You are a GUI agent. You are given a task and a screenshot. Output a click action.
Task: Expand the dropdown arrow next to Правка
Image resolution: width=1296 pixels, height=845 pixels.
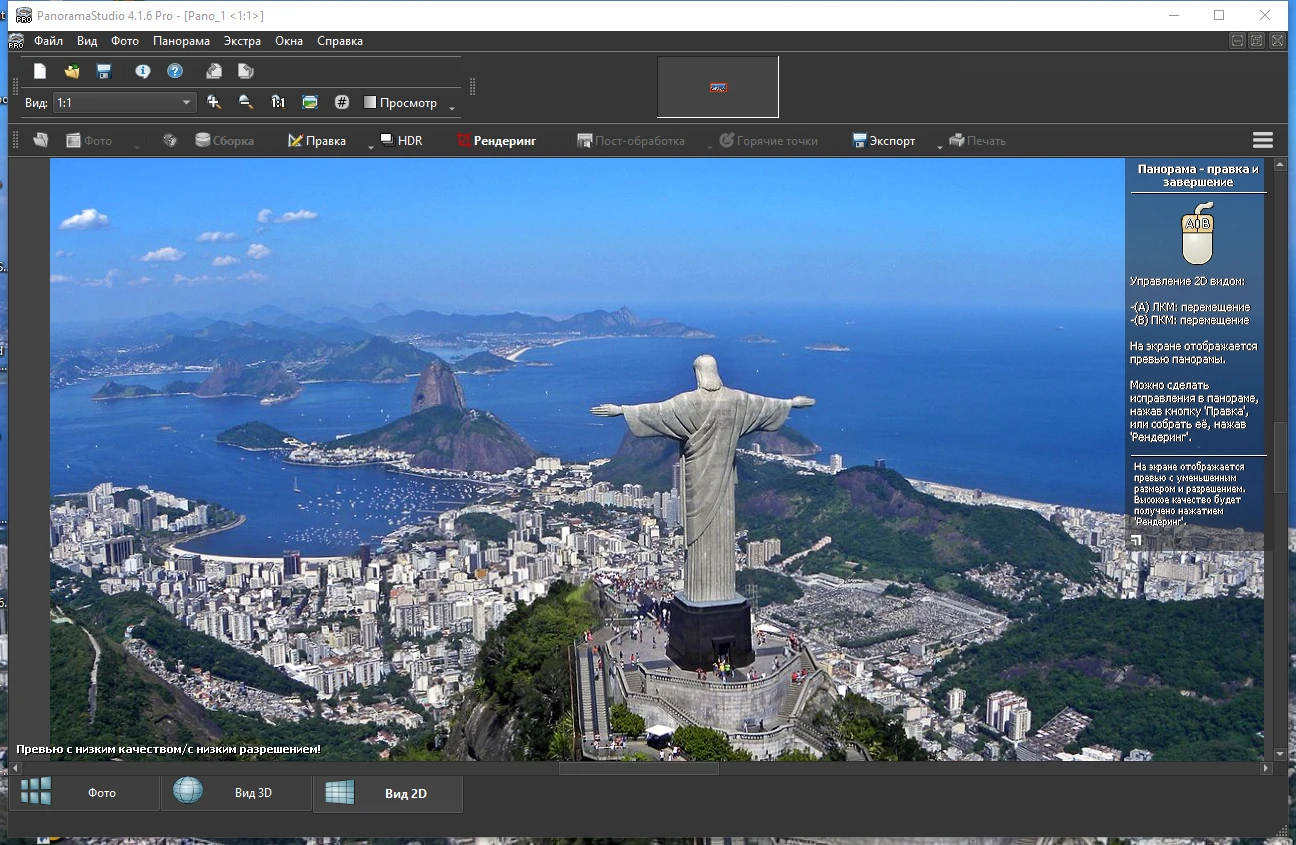pos(370,146)
